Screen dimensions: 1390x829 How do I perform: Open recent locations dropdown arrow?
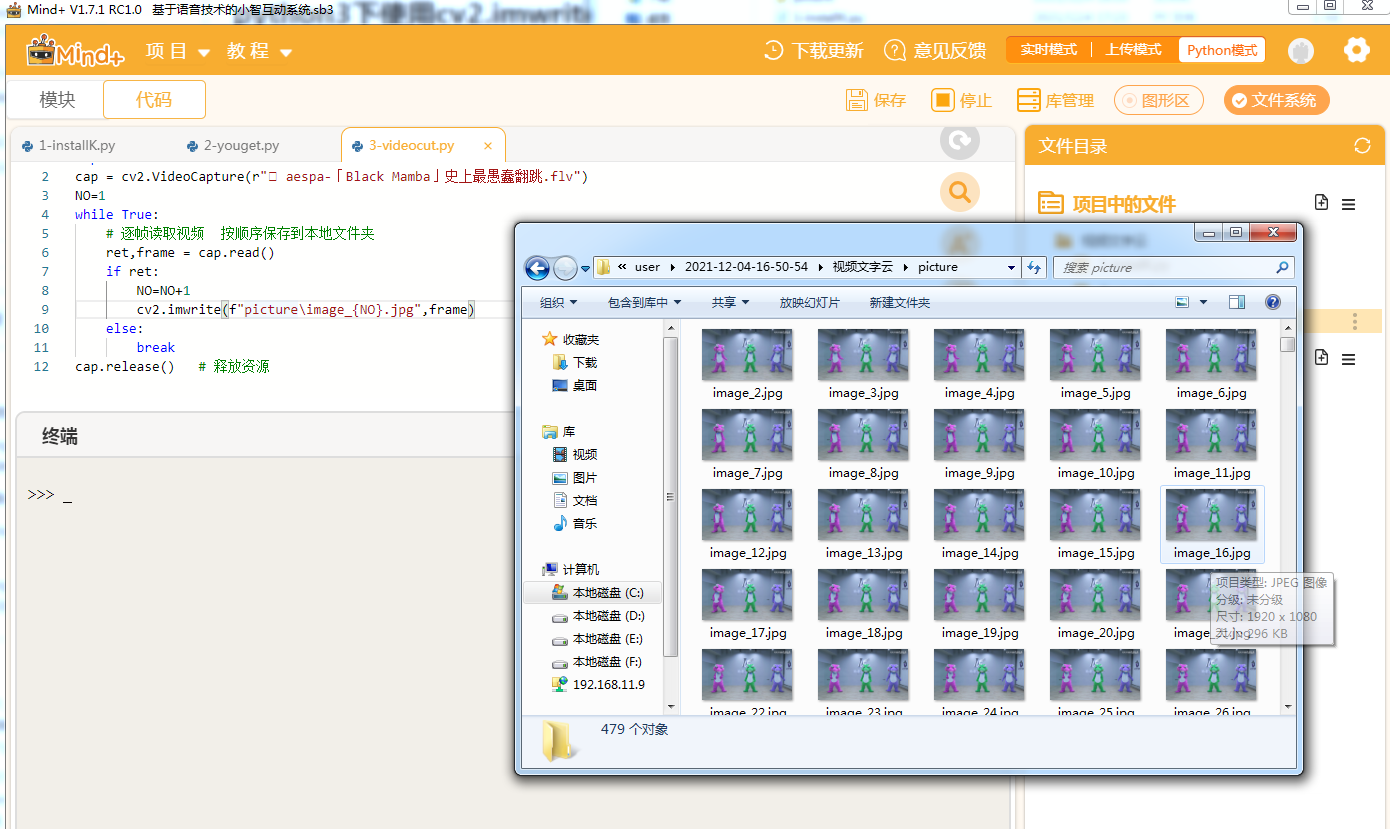(585, 268)
